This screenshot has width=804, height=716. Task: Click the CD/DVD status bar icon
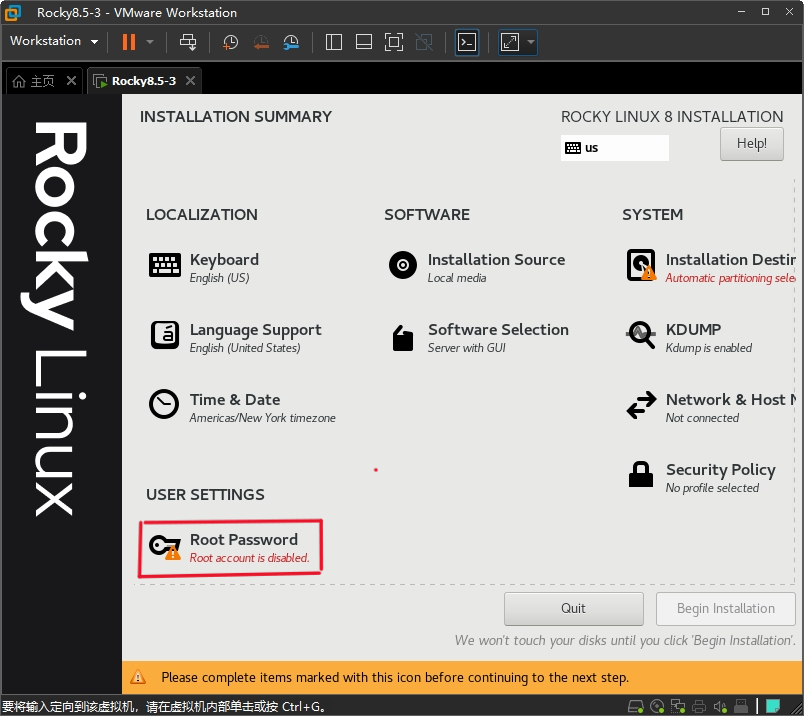coord(657,707)
